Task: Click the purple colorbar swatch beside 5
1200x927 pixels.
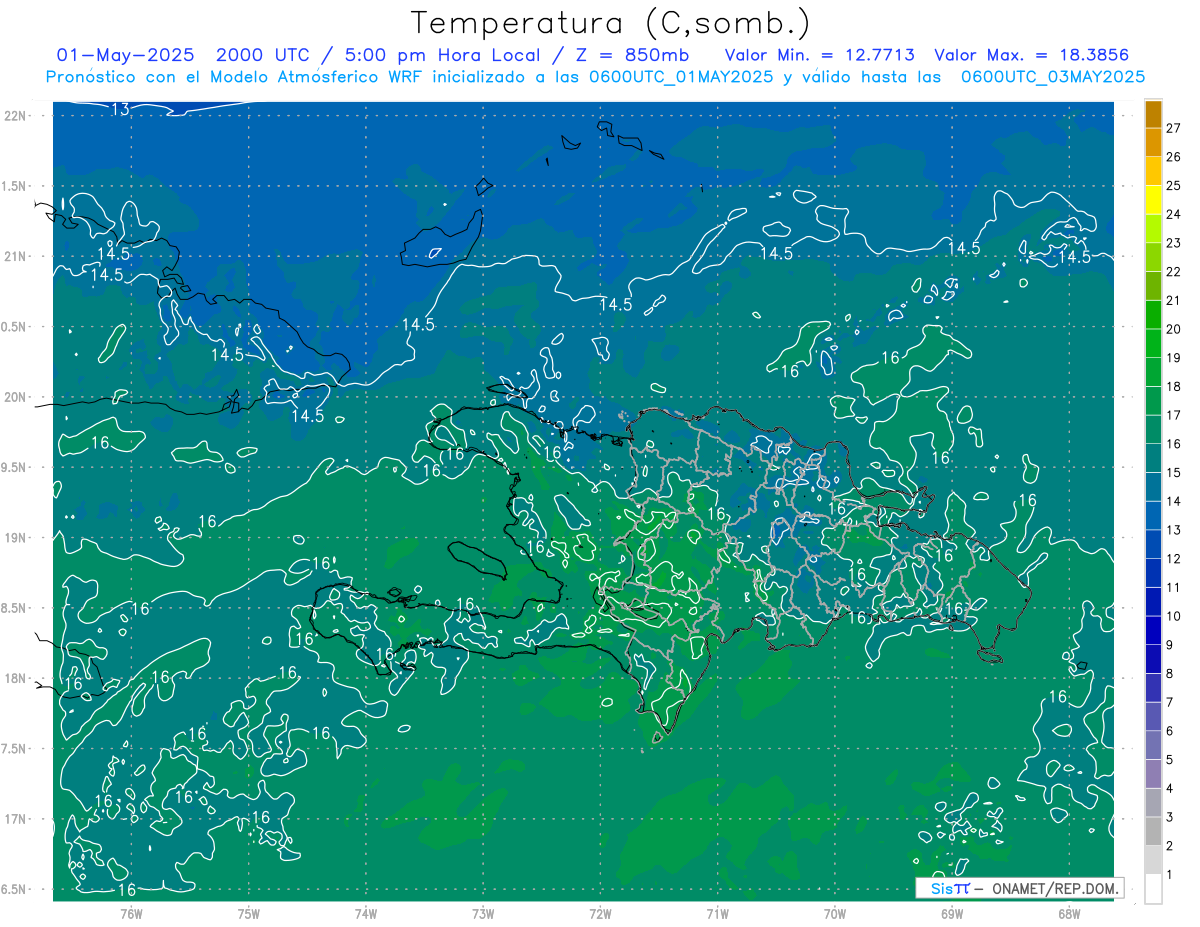Action: 1153,774
